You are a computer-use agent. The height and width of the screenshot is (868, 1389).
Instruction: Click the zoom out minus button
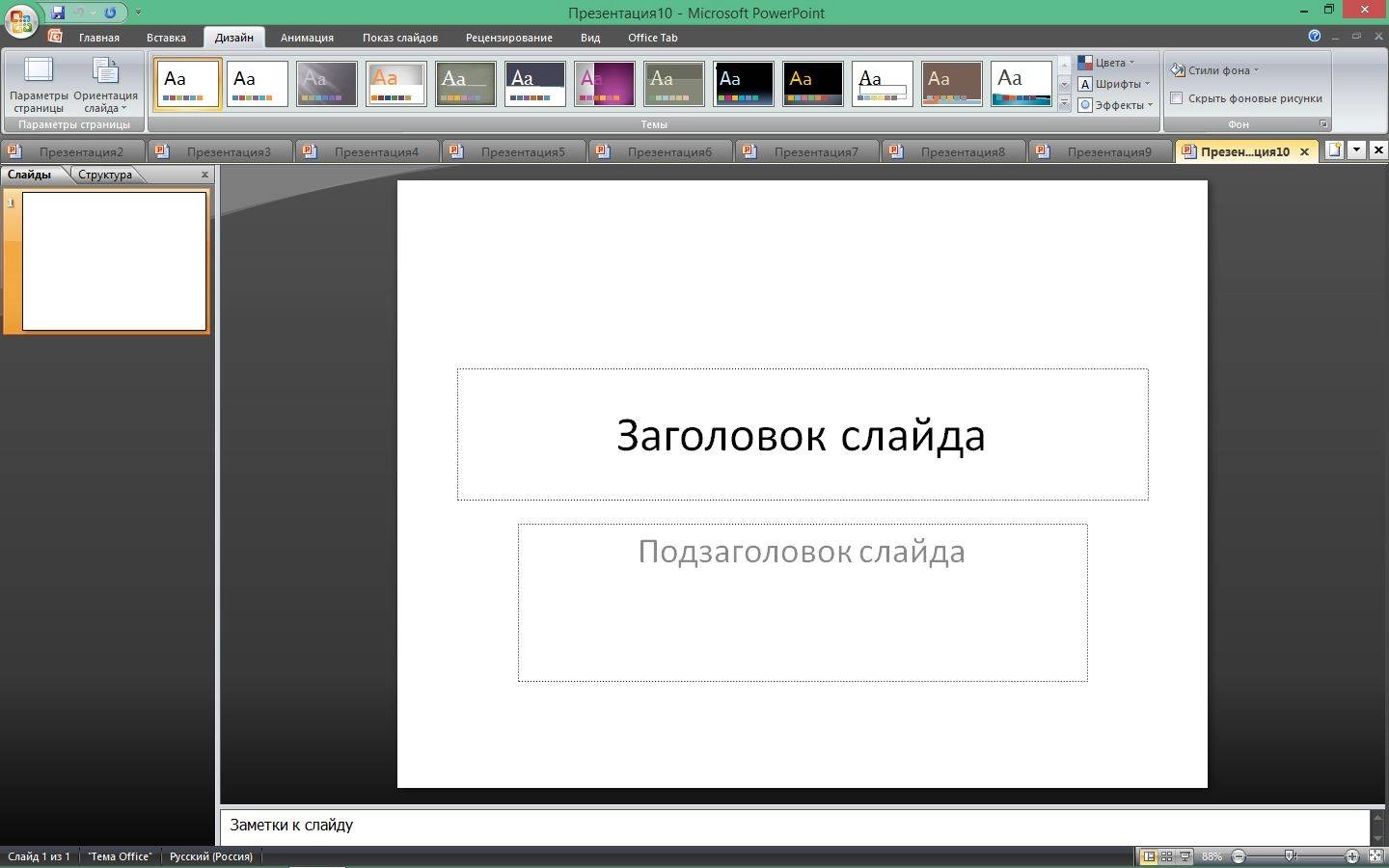1239,856
